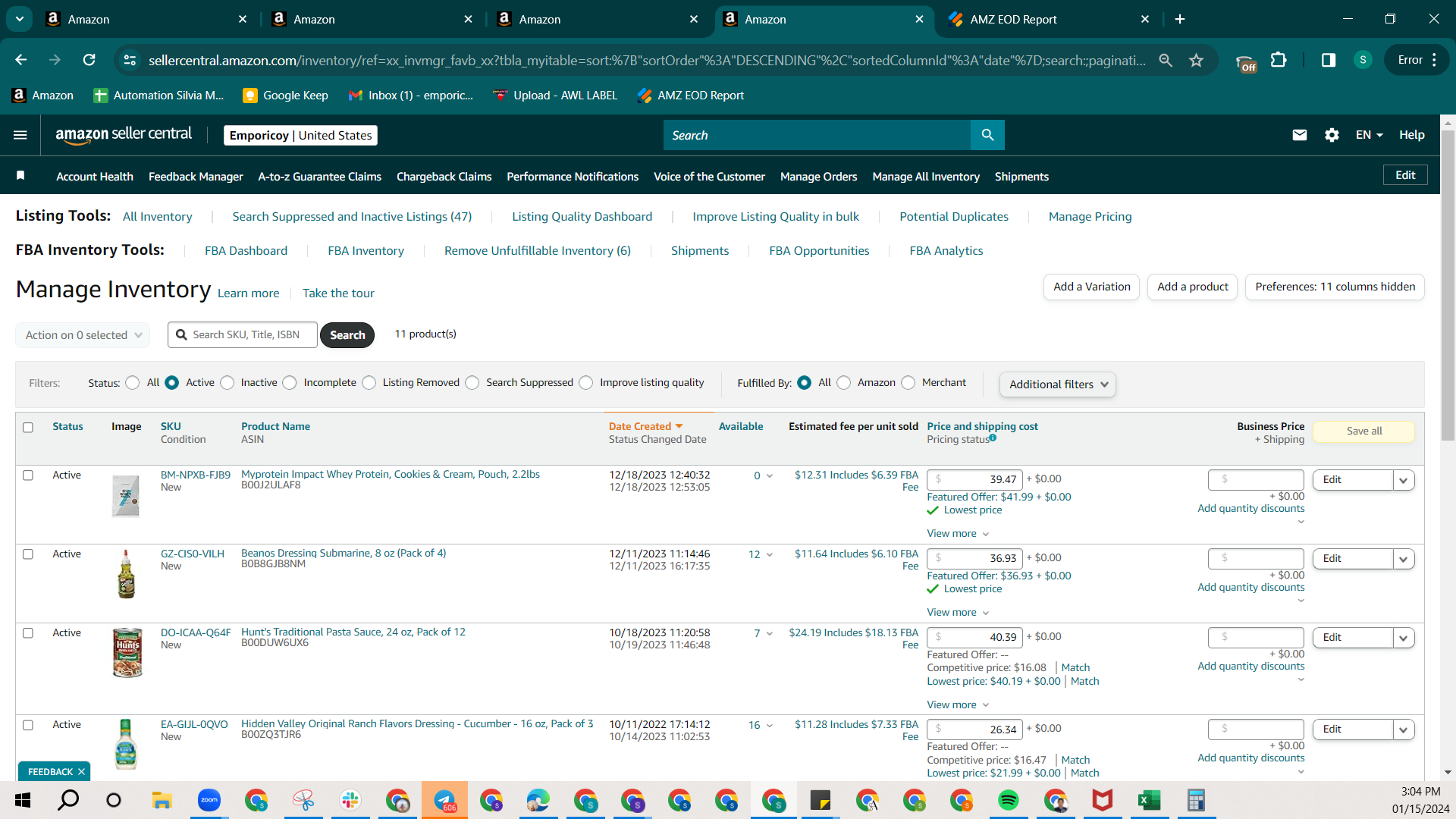Open Edit dropdown arrow for Hunt's Pasta Sauce row

(1404, 638)
